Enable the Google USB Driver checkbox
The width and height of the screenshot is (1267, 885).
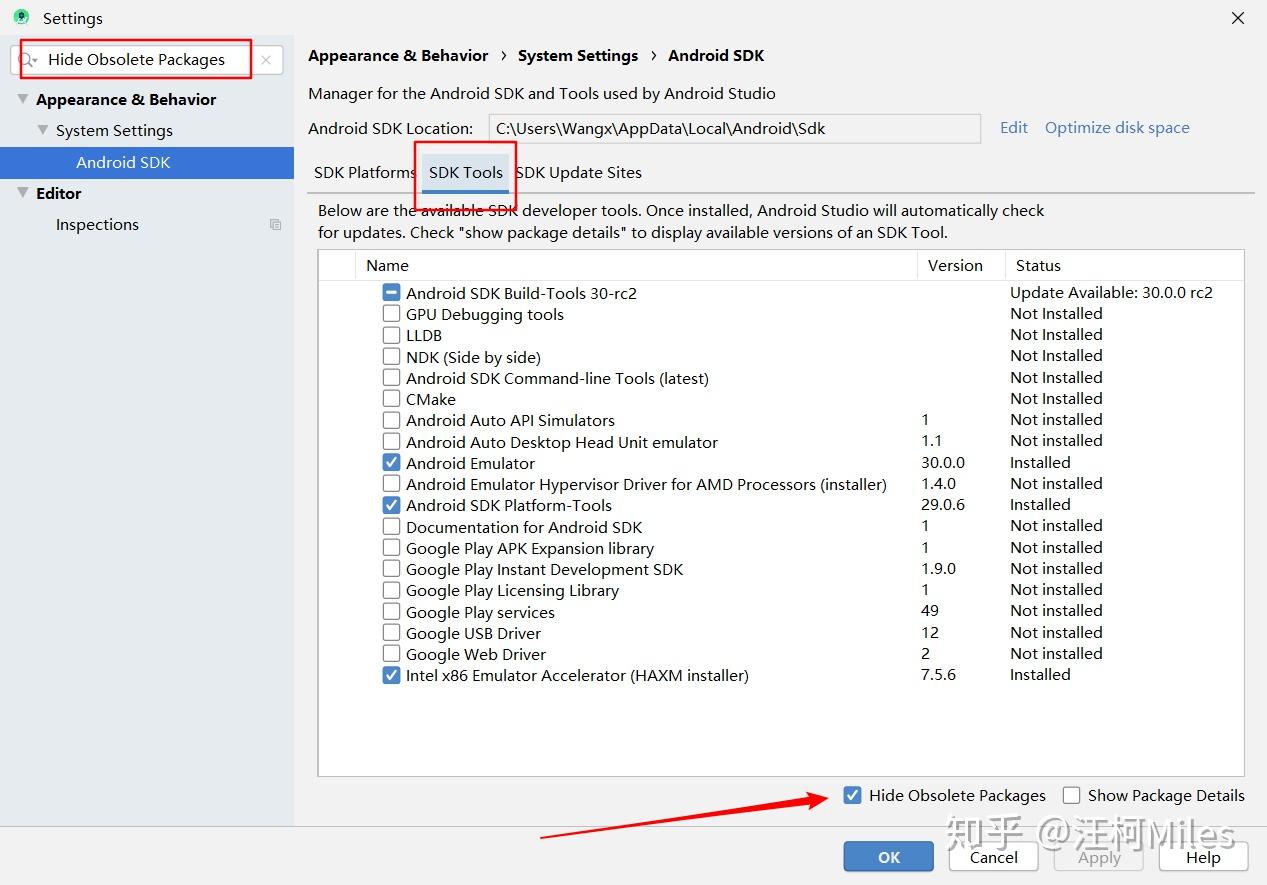(x=391, y=633)
